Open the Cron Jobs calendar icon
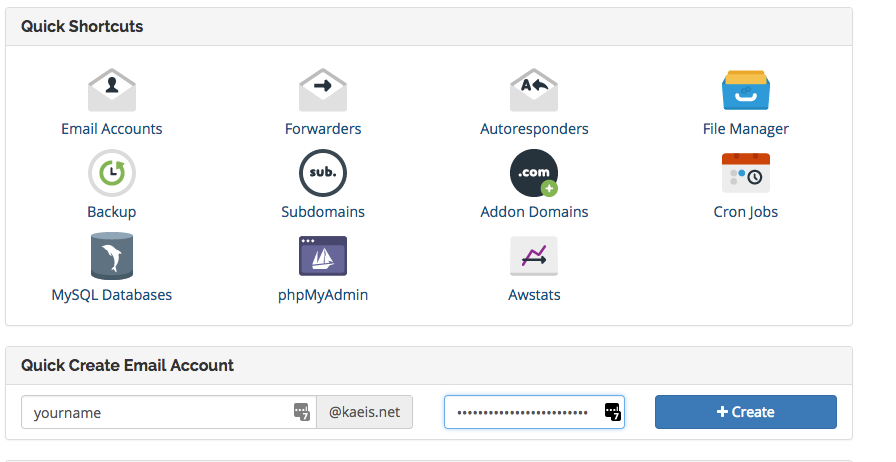Screen dimensions: 896x462 (x=745, y=173)
